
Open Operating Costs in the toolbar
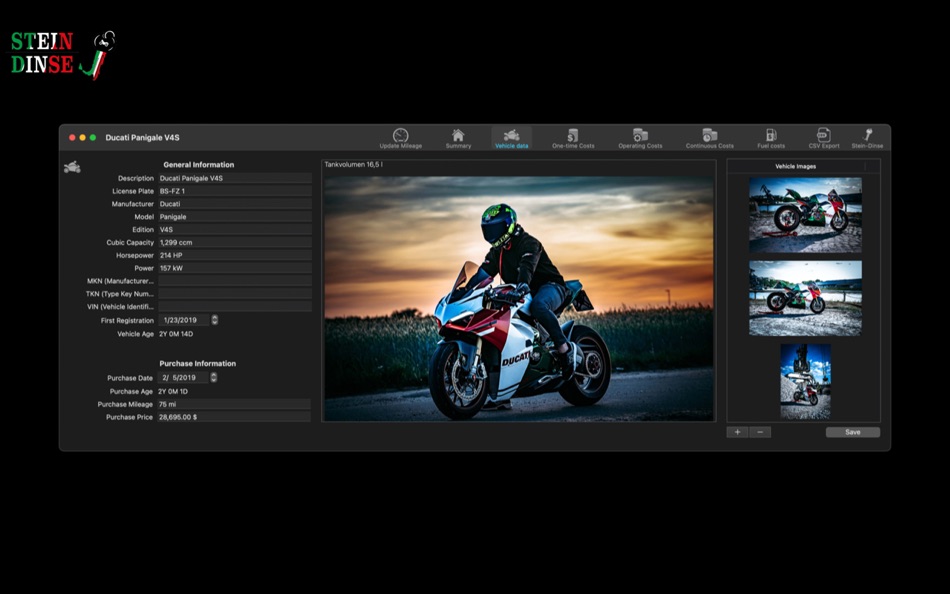click(x=640, y=138)
